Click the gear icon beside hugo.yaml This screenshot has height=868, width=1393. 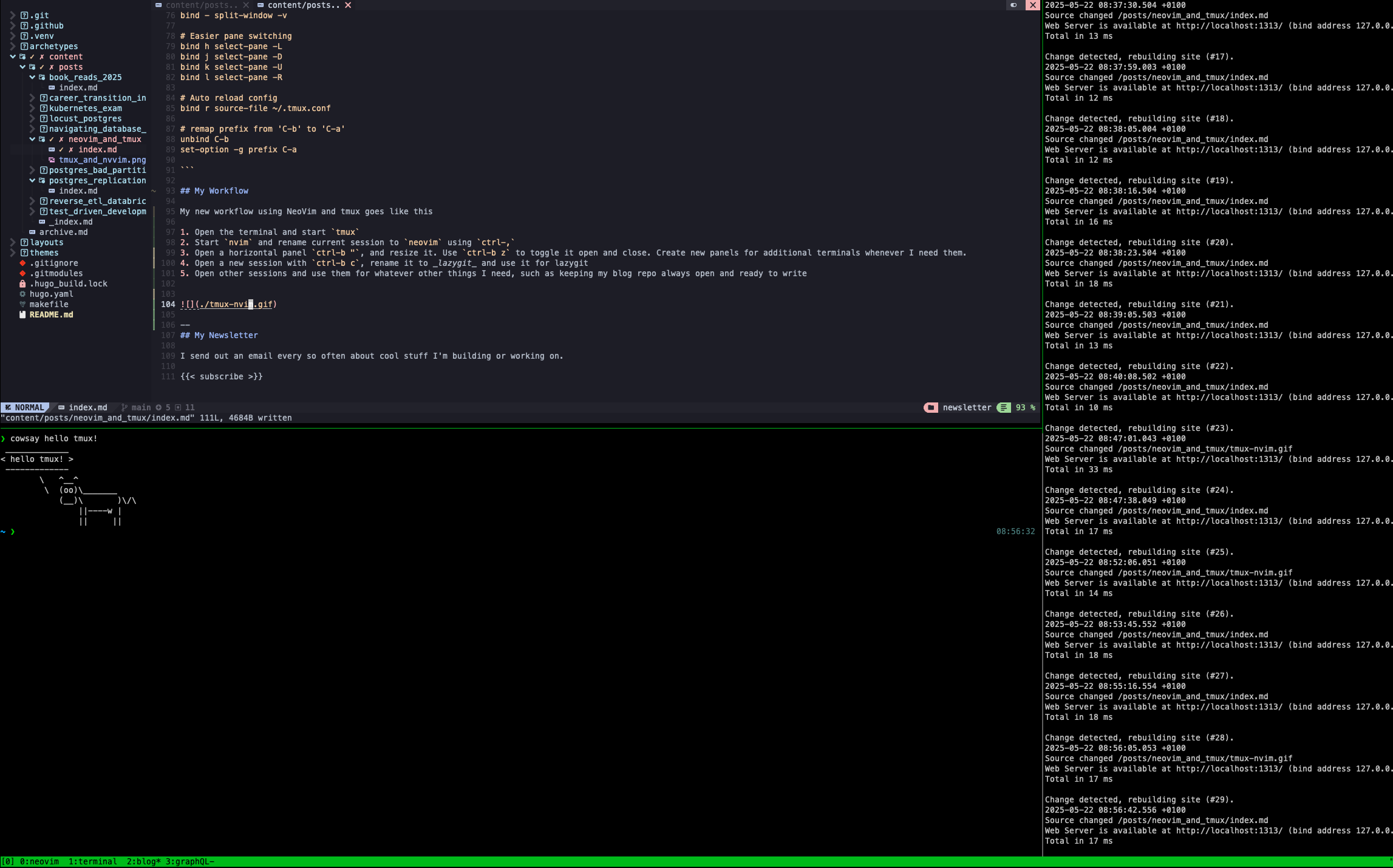point(22,294)
